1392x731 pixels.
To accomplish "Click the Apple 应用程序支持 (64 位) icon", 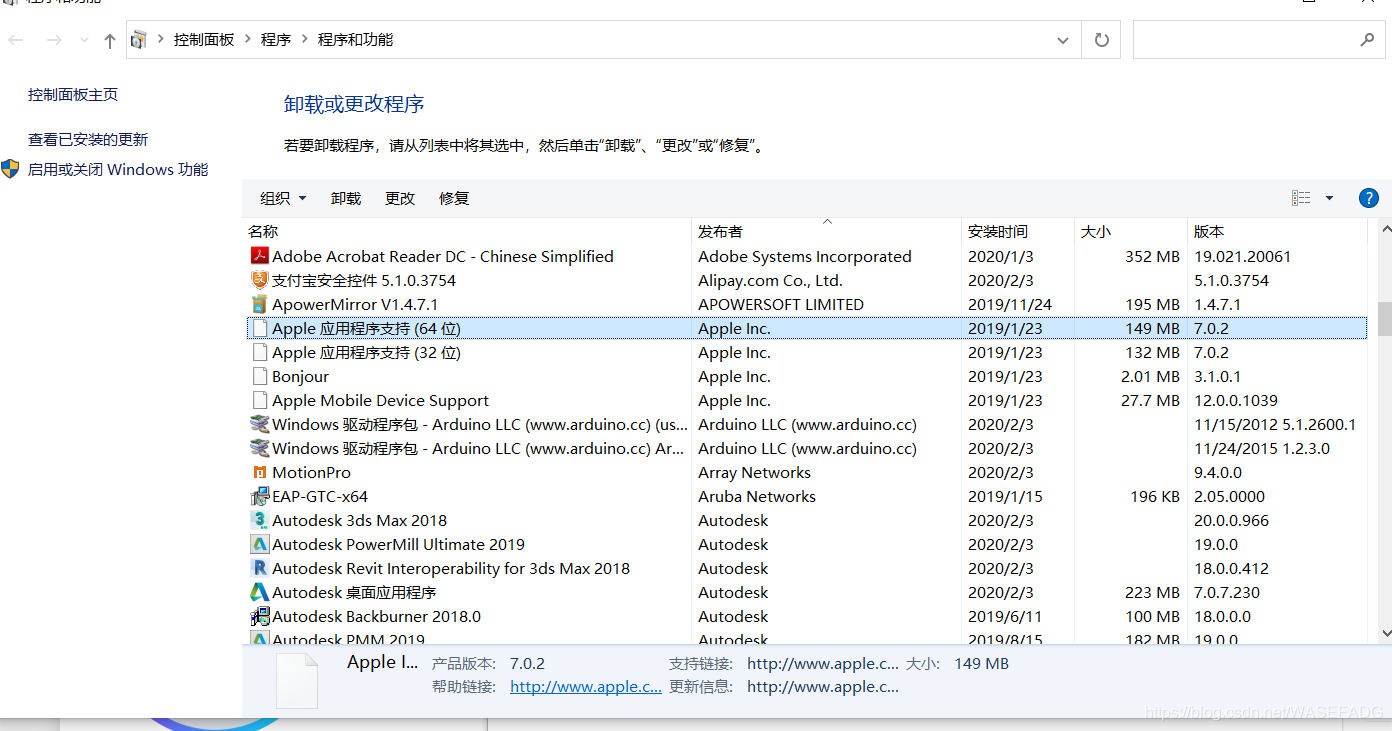I will 260,328.
